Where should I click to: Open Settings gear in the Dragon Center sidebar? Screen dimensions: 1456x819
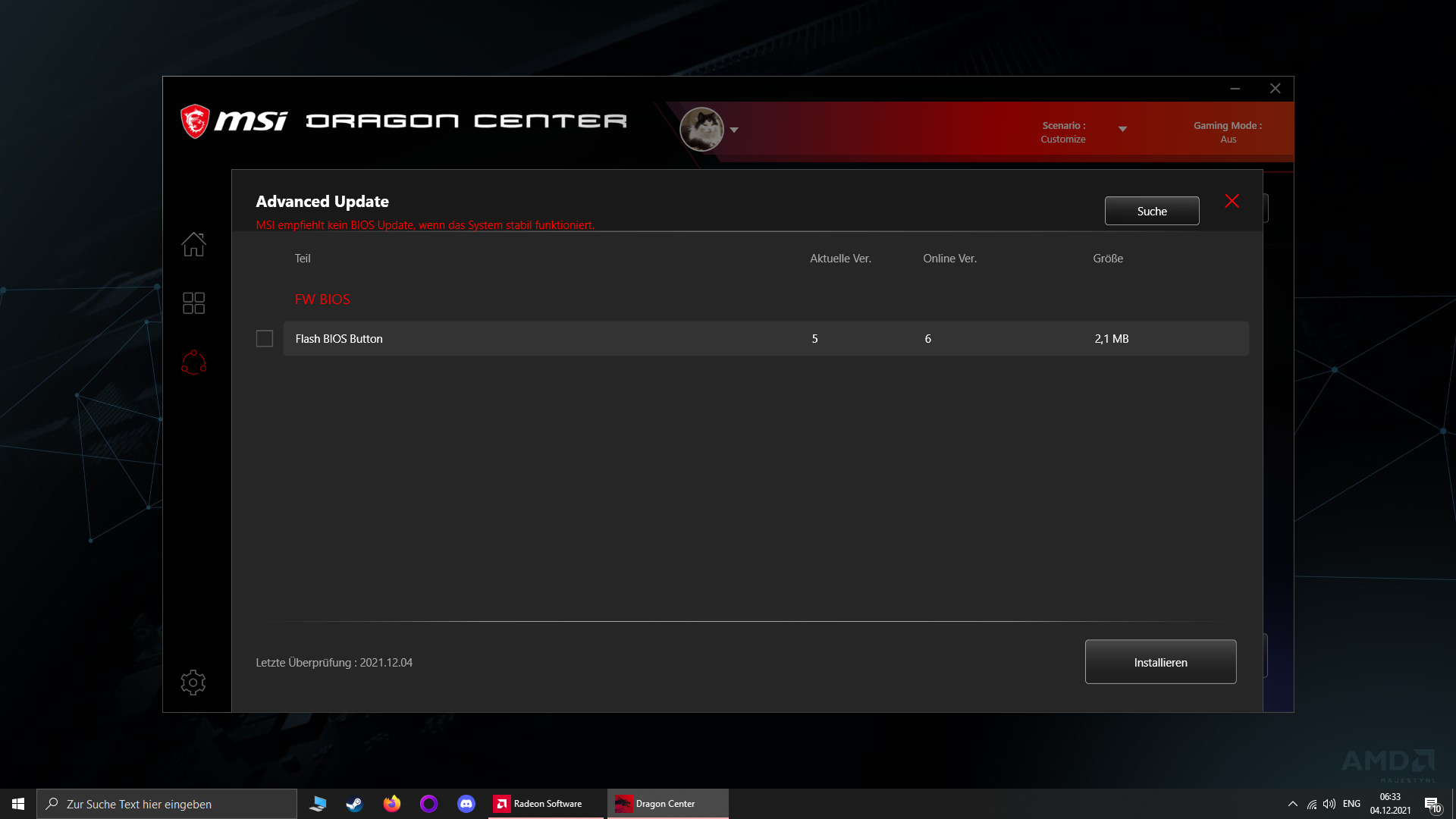point(193,682)
